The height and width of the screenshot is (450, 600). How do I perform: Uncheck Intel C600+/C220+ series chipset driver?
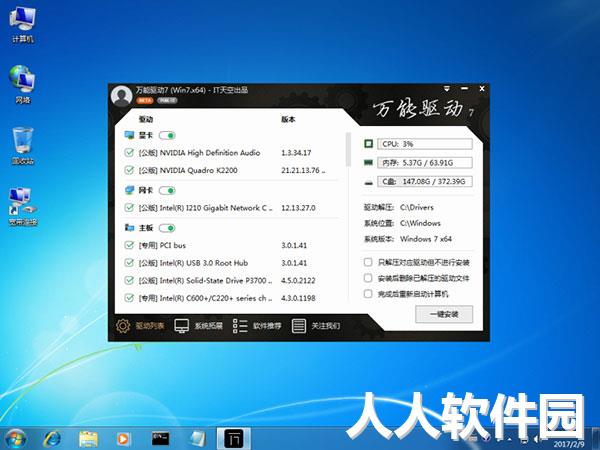(129, 297)
